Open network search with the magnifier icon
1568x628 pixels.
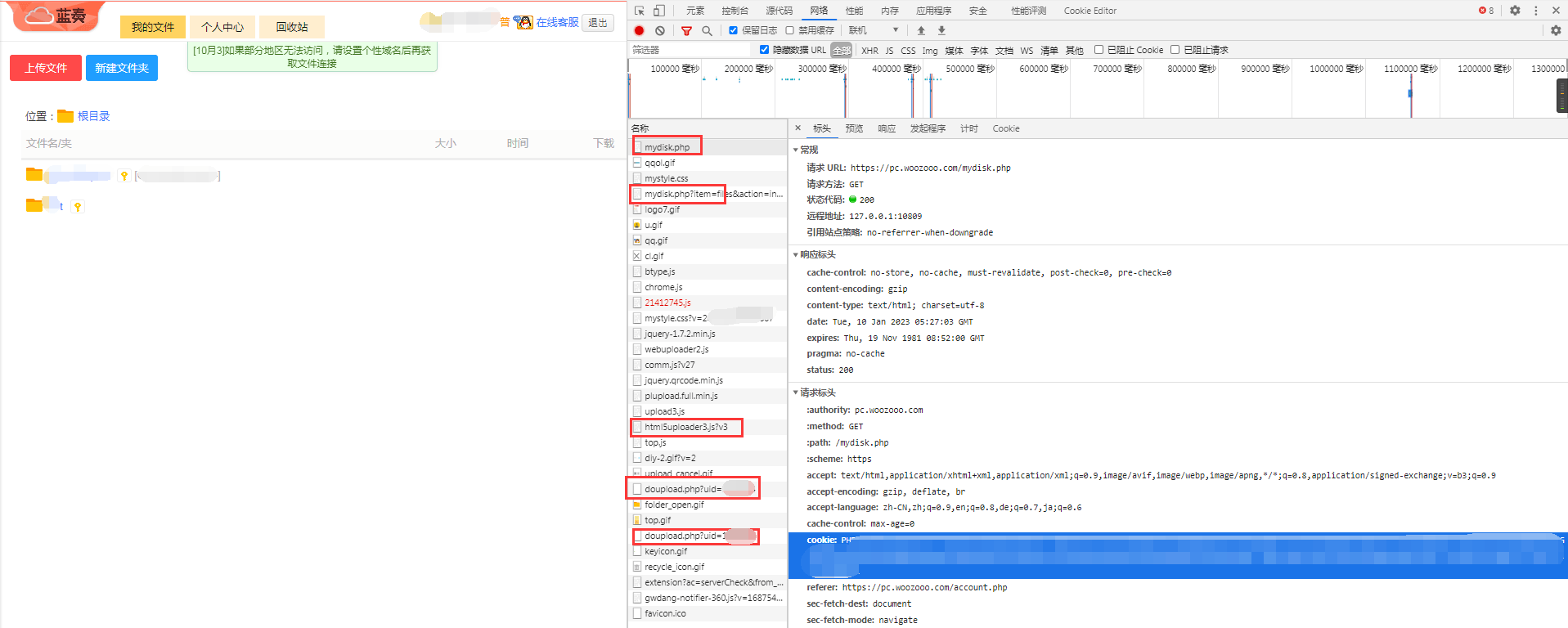pos(707,30)
